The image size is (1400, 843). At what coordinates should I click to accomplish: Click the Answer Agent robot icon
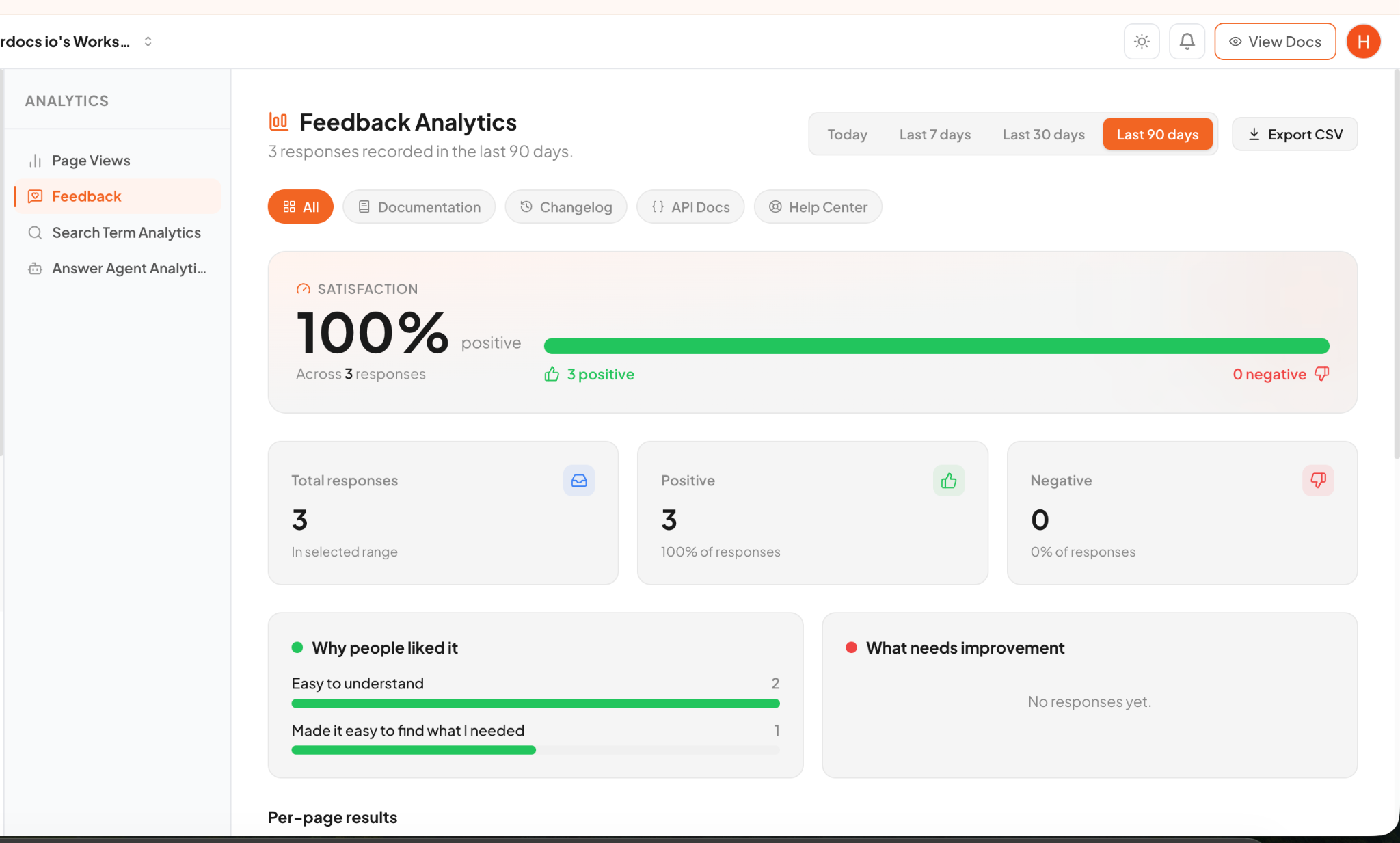coord(35,269)
